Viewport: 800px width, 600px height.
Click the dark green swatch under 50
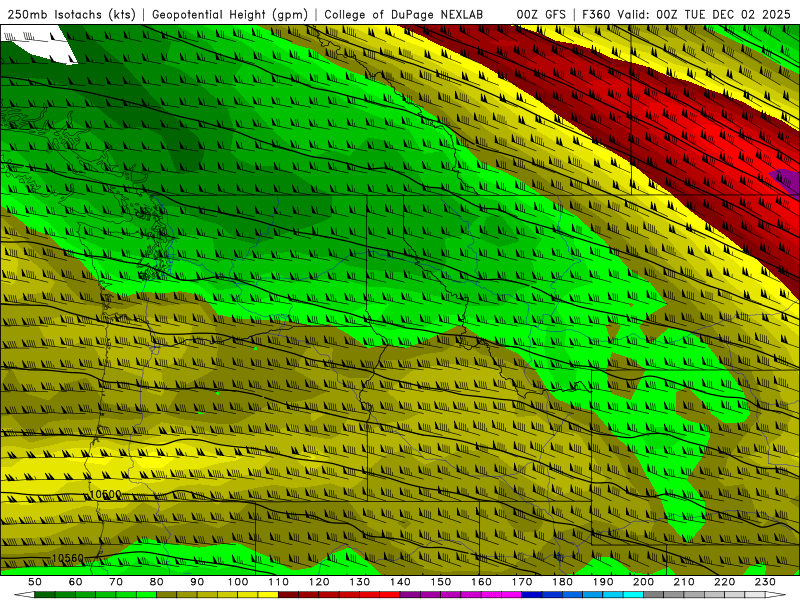pyautogui.click(x=45, y=595)
